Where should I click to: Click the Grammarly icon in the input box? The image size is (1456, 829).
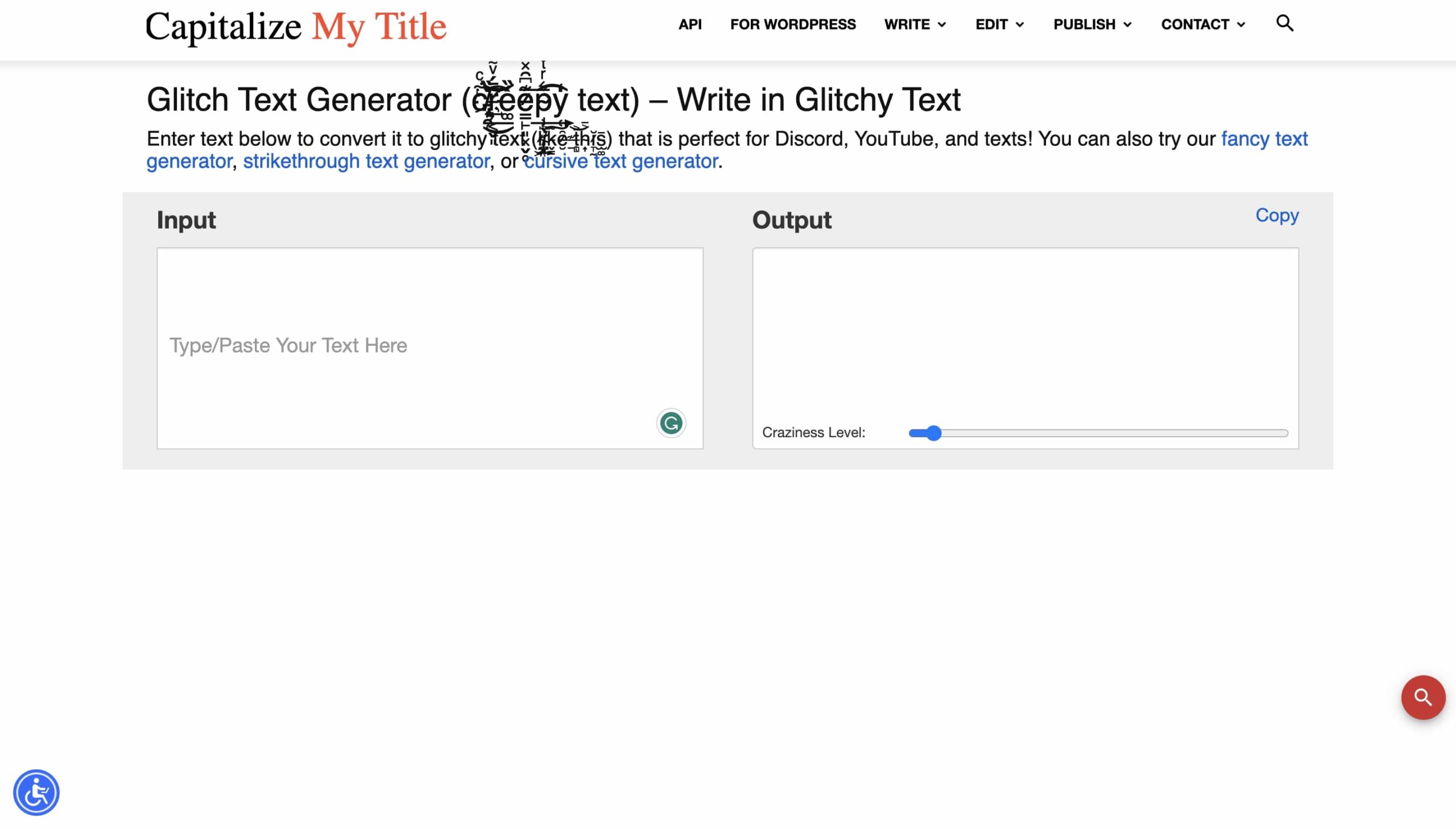pos(671,422)
